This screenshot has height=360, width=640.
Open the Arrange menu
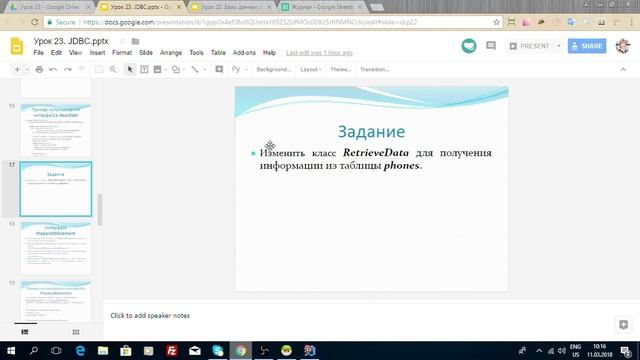coord(171,53)
